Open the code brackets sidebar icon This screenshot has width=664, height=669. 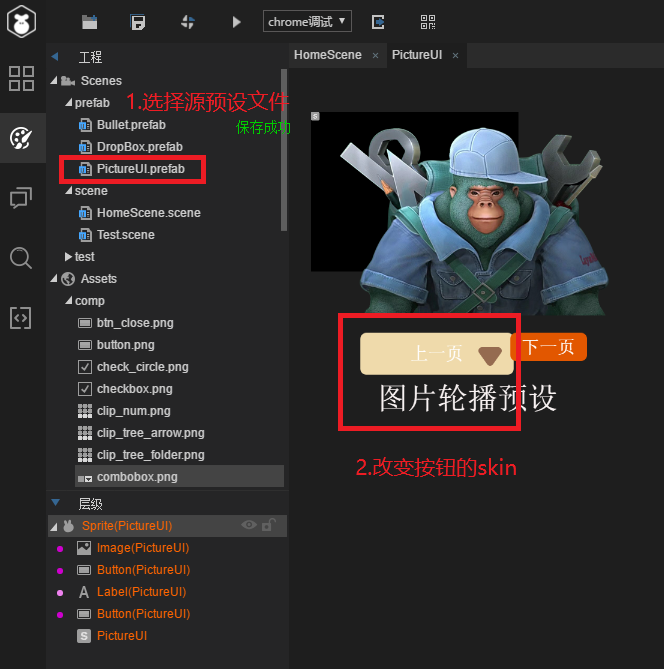pyautogui.click(x=21, y=317)
